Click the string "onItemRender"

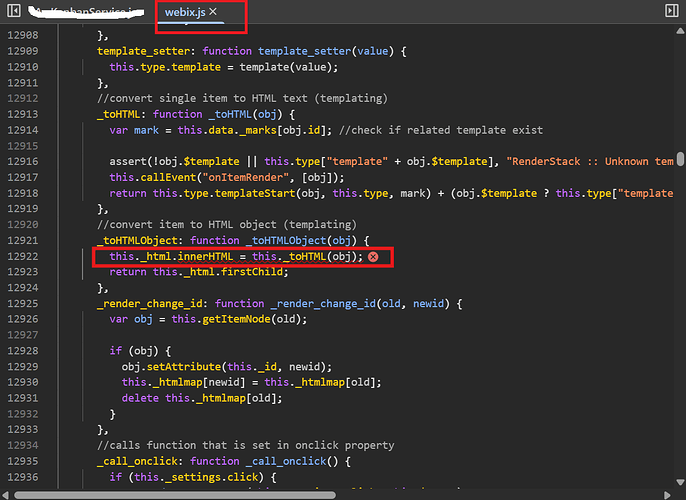pyautogui.click(x=245, y=177)
